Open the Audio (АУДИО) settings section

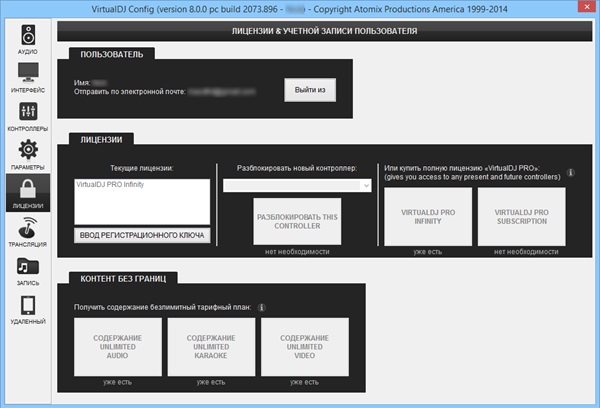tap(27, 38)
